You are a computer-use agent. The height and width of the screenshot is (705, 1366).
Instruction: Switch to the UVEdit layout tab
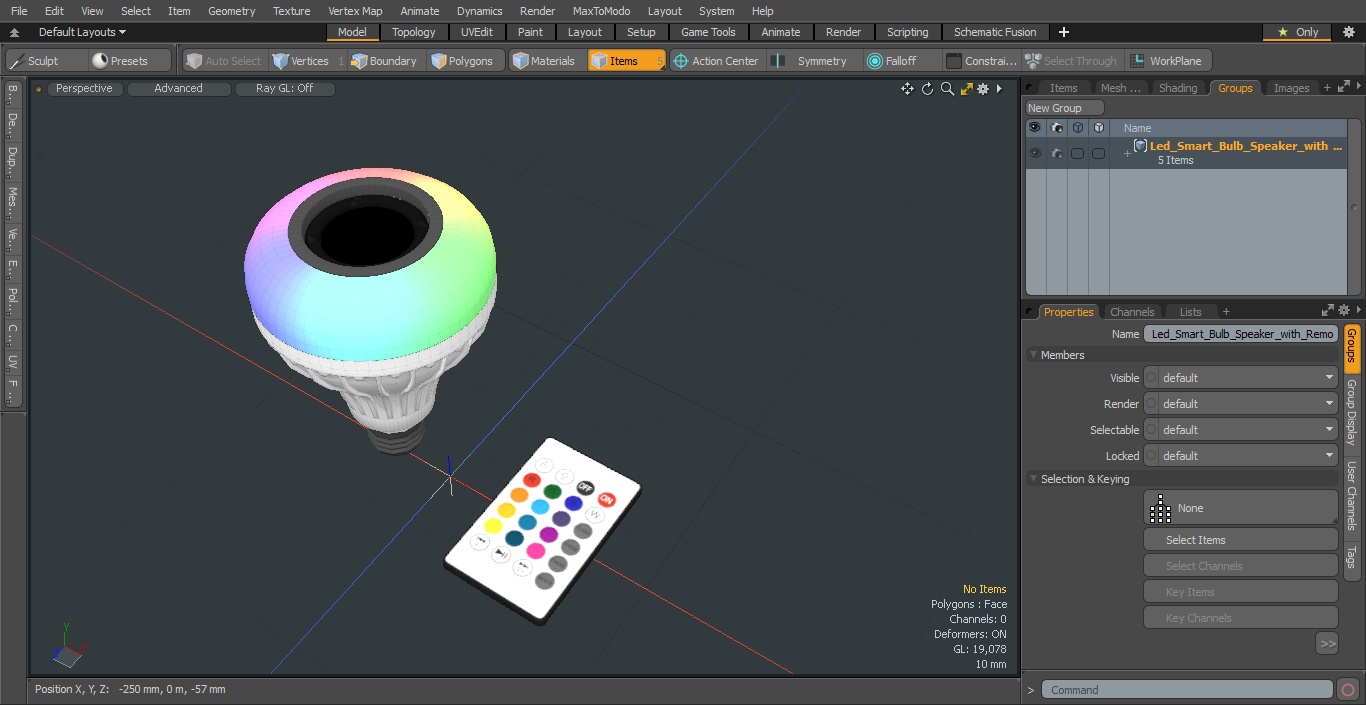click(476, 32)
